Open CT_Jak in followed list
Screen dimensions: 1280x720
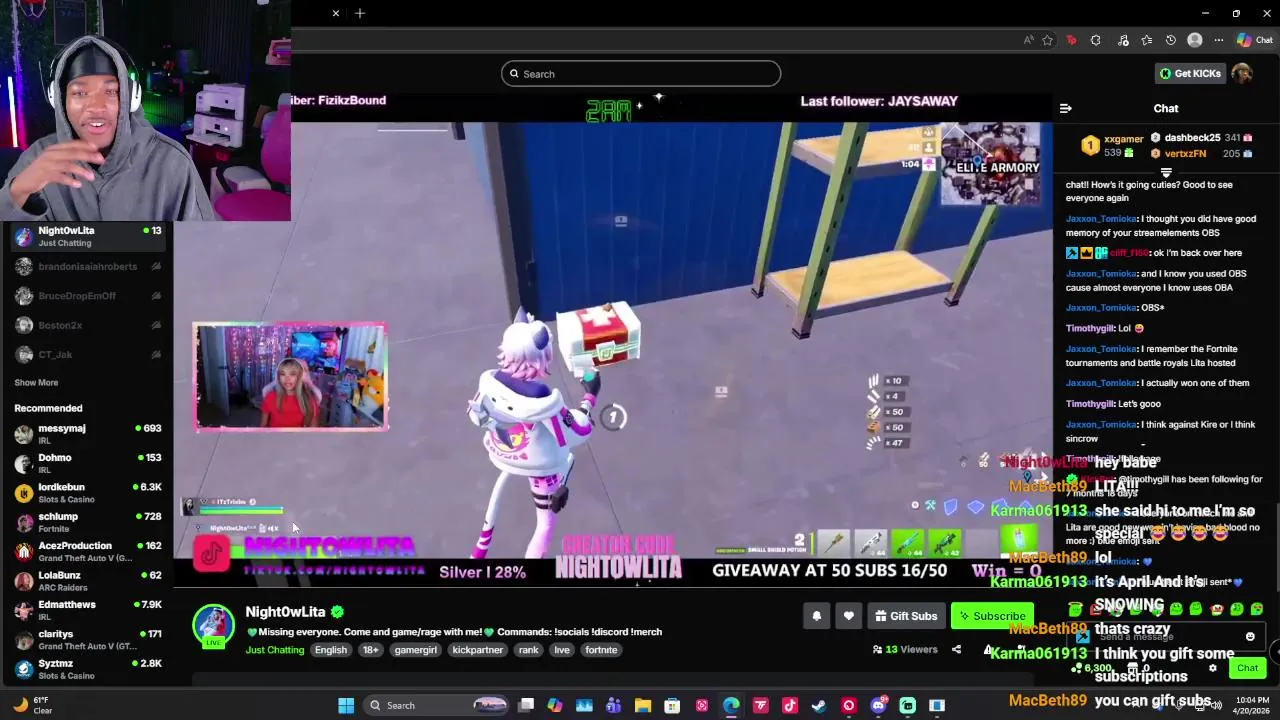click(87, 354)
